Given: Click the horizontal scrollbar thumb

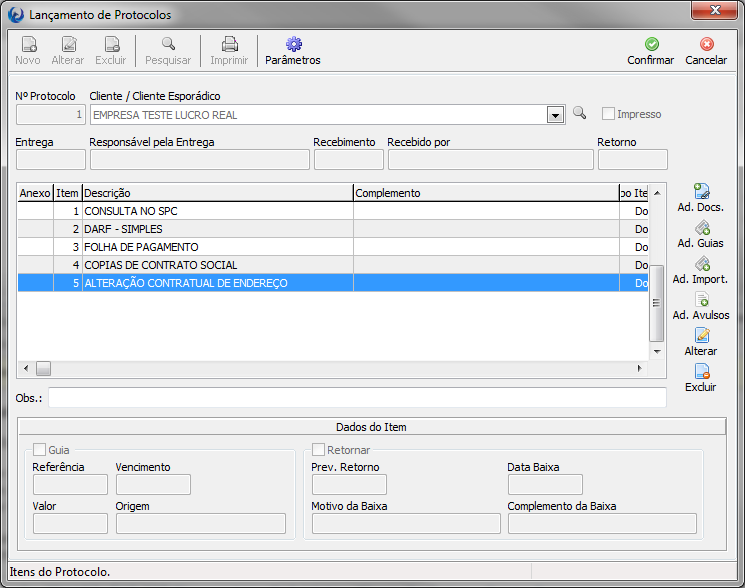Looking at the screenshot, I should click(43, 368).
